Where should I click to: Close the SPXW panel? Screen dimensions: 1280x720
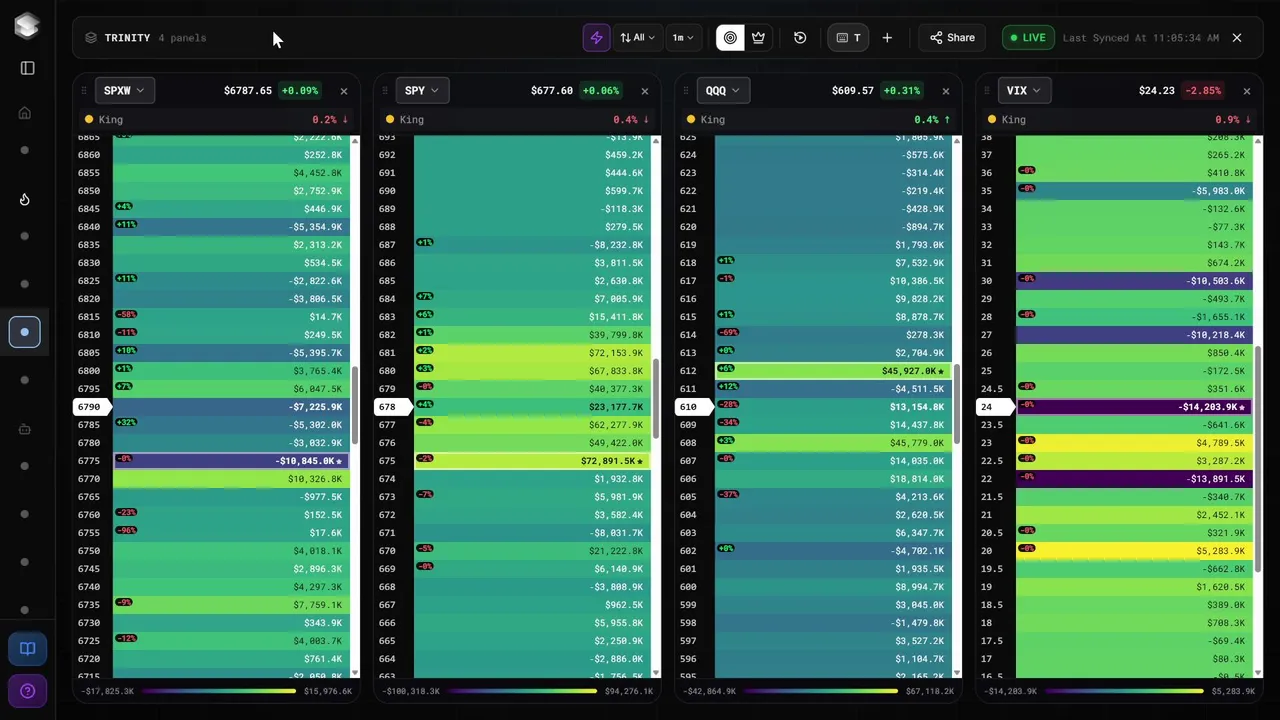(x=344, y=91)
